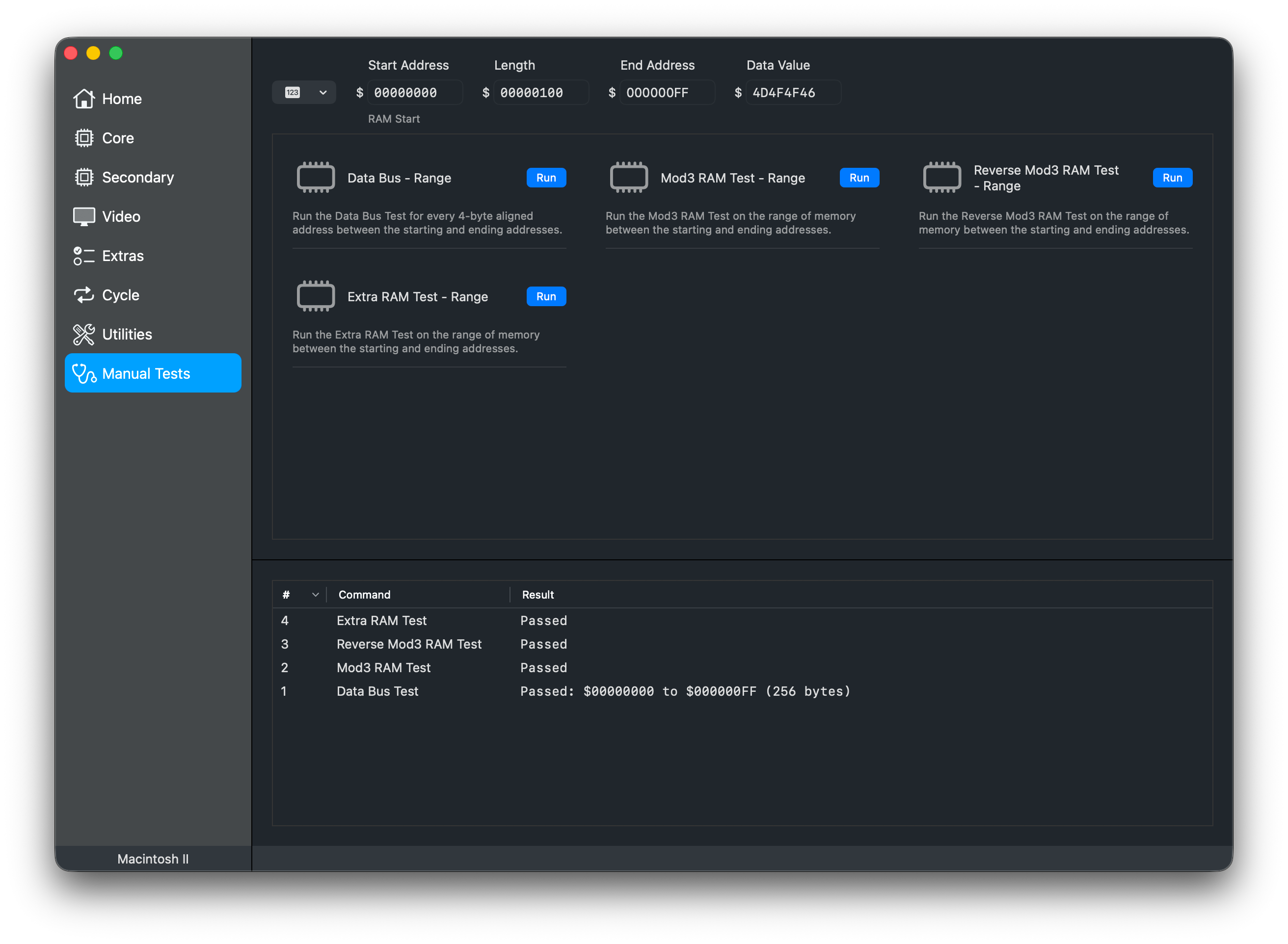Run the Reverse Mod3 RAM Test

(1172, 178)
